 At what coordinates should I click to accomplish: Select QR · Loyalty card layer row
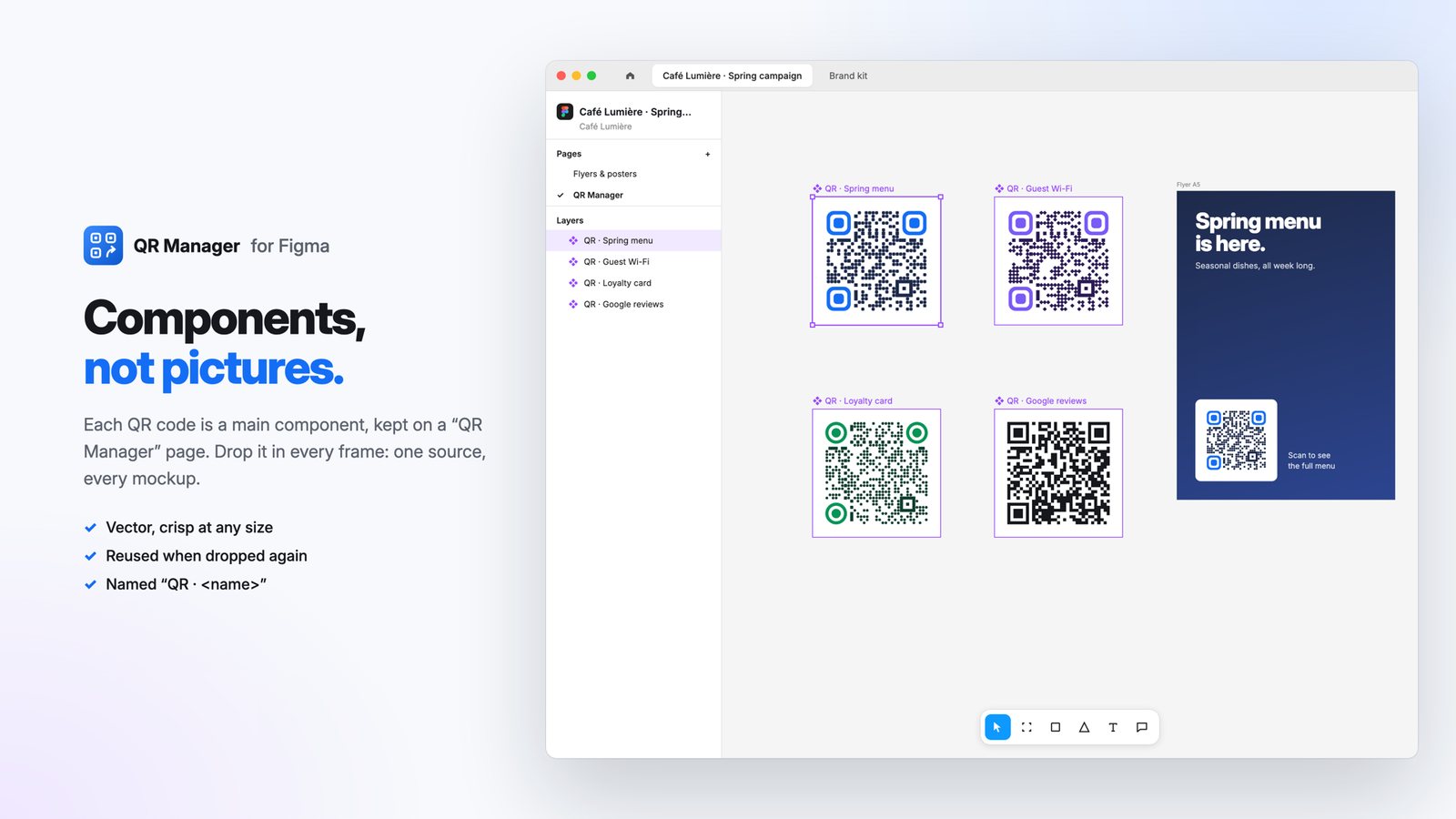(633, 283)
